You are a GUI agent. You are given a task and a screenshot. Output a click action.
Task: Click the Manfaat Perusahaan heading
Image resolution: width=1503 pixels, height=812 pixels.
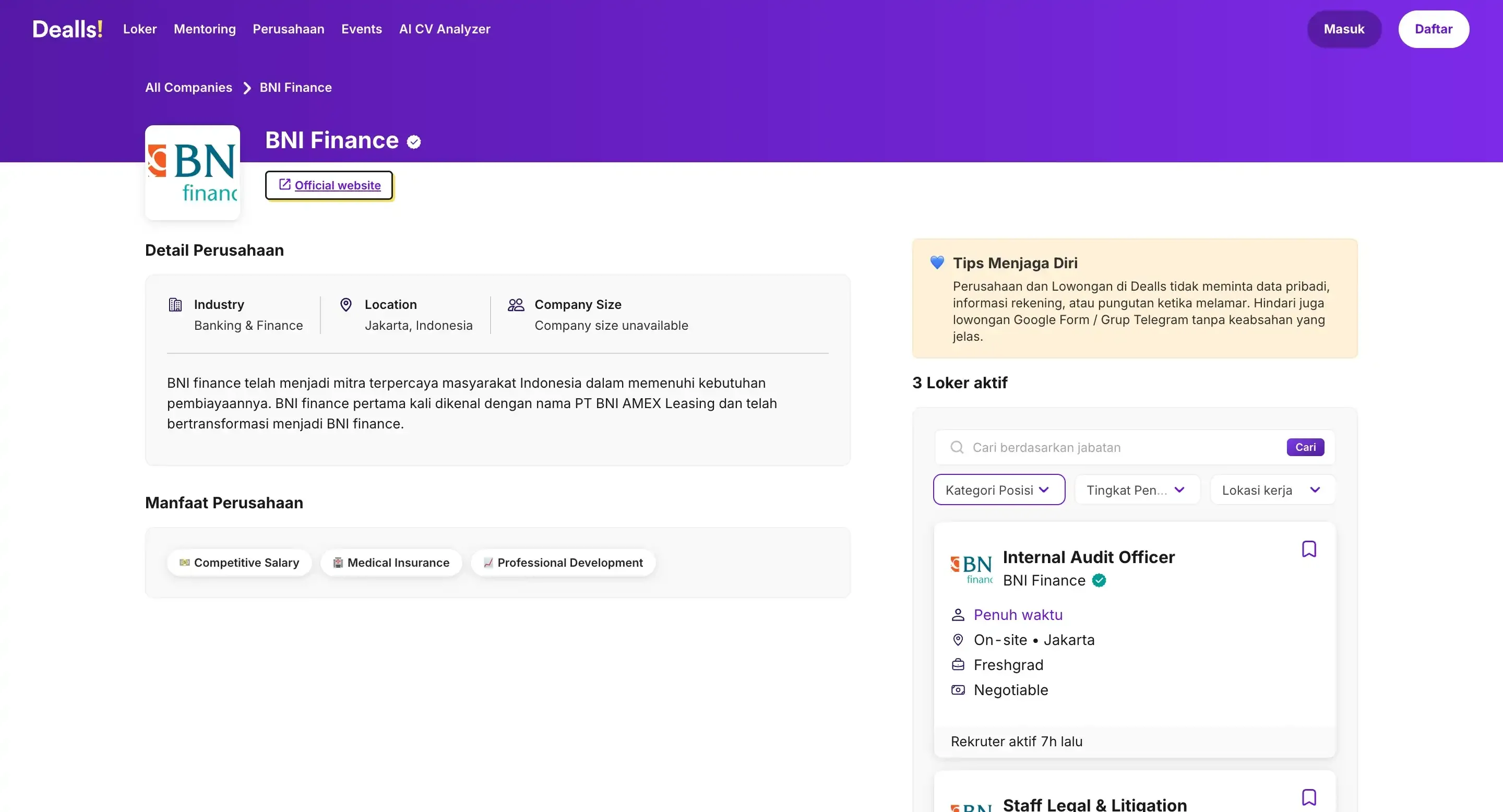click(x=224, y=503)
